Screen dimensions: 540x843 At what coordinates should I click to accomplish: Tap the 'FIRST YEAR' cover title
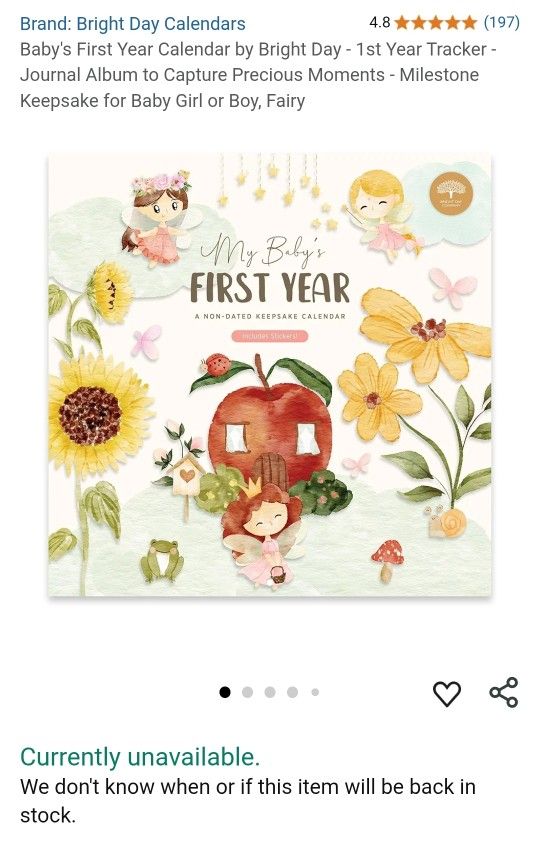click(x=269, y=287)
